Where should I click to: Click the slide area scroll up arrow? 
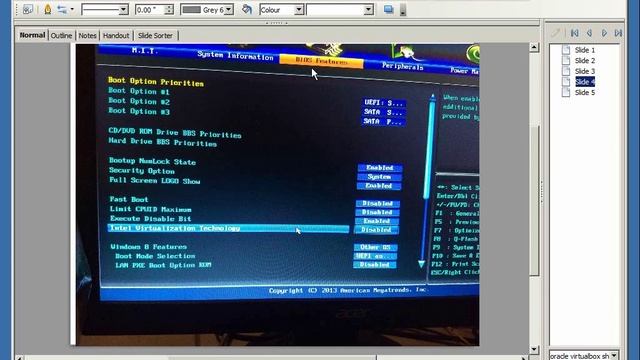[x=534, y=47]
